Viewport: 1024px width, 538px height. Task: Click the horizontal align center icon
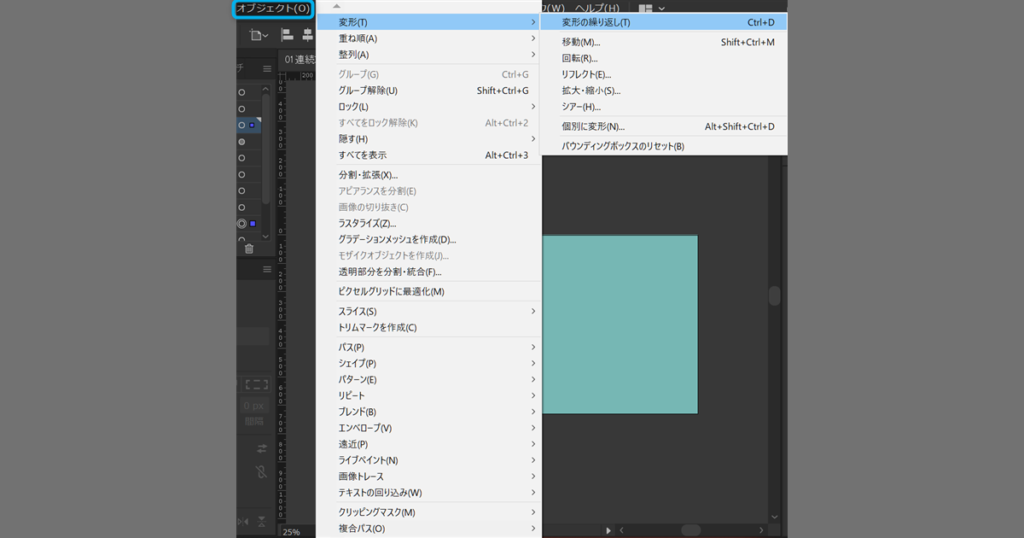point(306,35)
